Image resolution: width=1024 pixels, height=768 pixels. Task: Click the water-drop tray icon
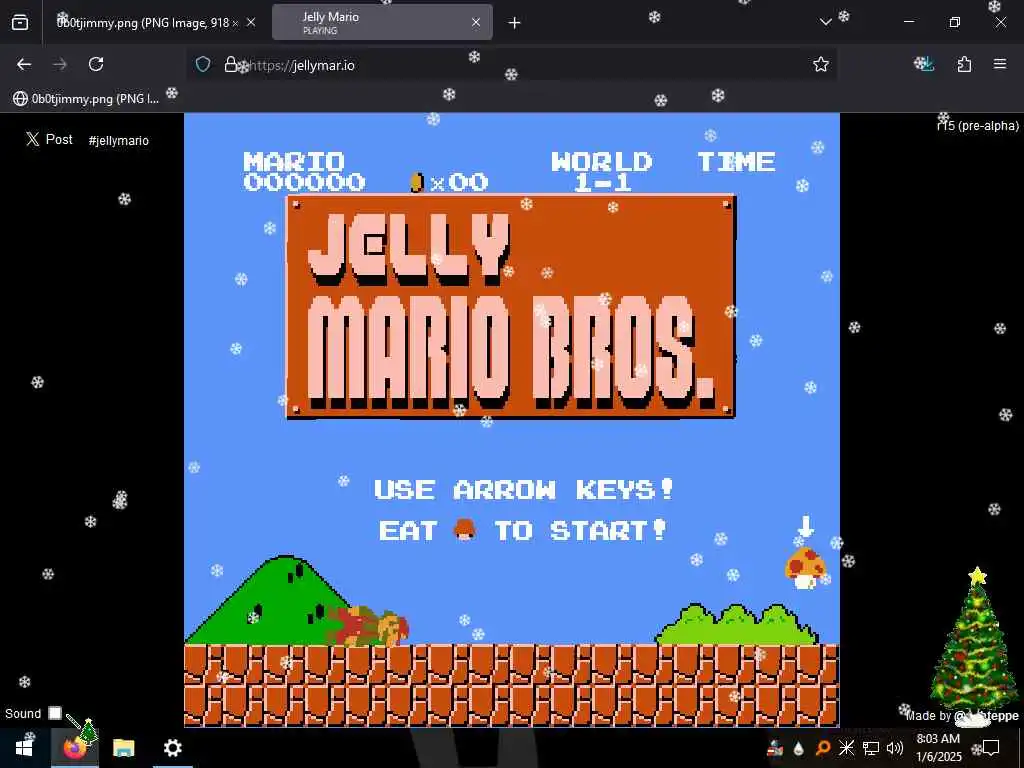(798, 748)
